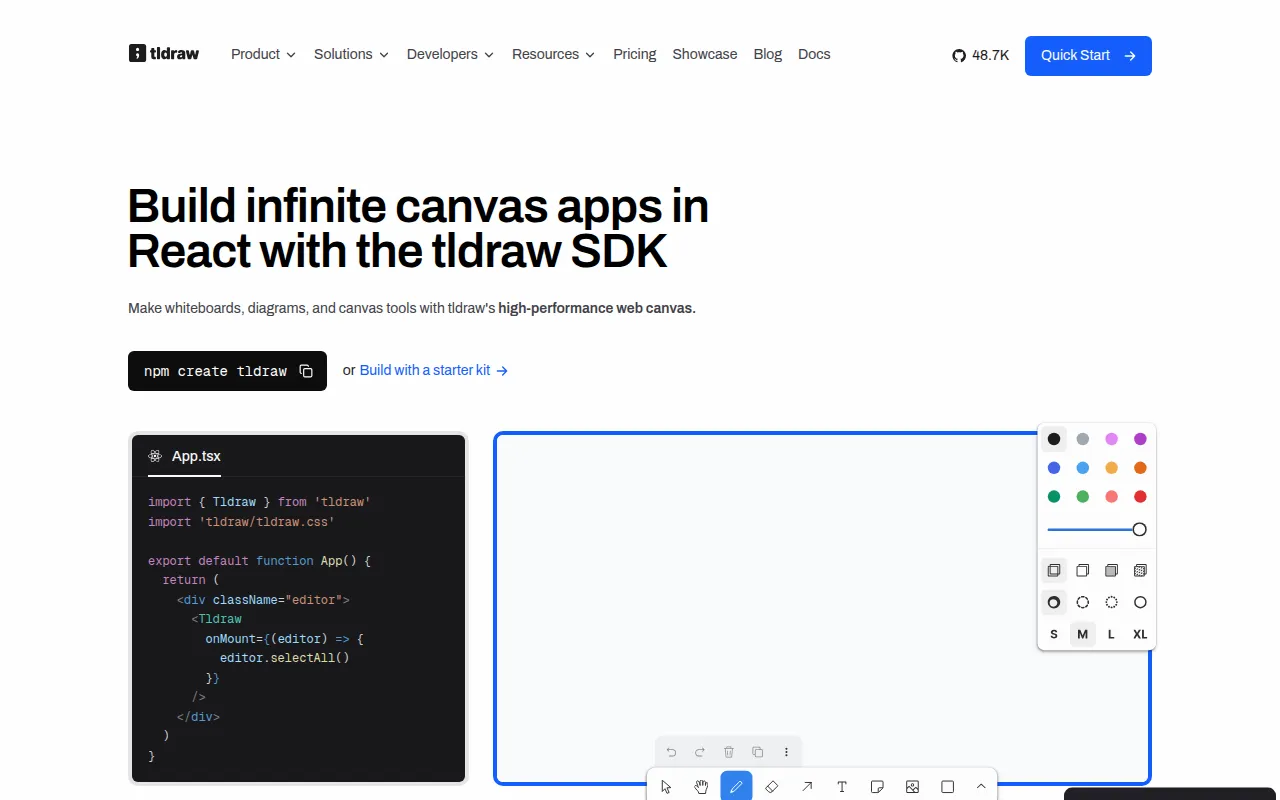Select the Rectangle shape tool

pos(947,787)
